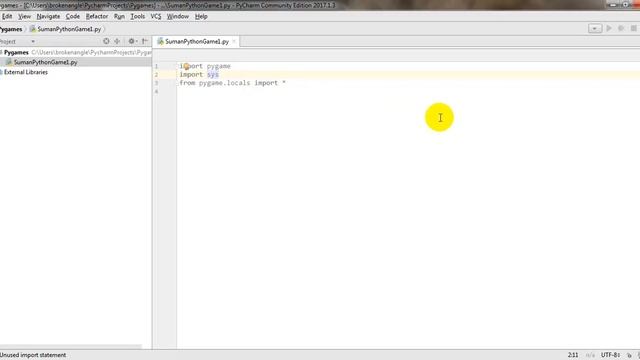Image resolution: width=640 pixels, height=360 pixels.
Task: Open the Edit menu
Action: (7, 16)
